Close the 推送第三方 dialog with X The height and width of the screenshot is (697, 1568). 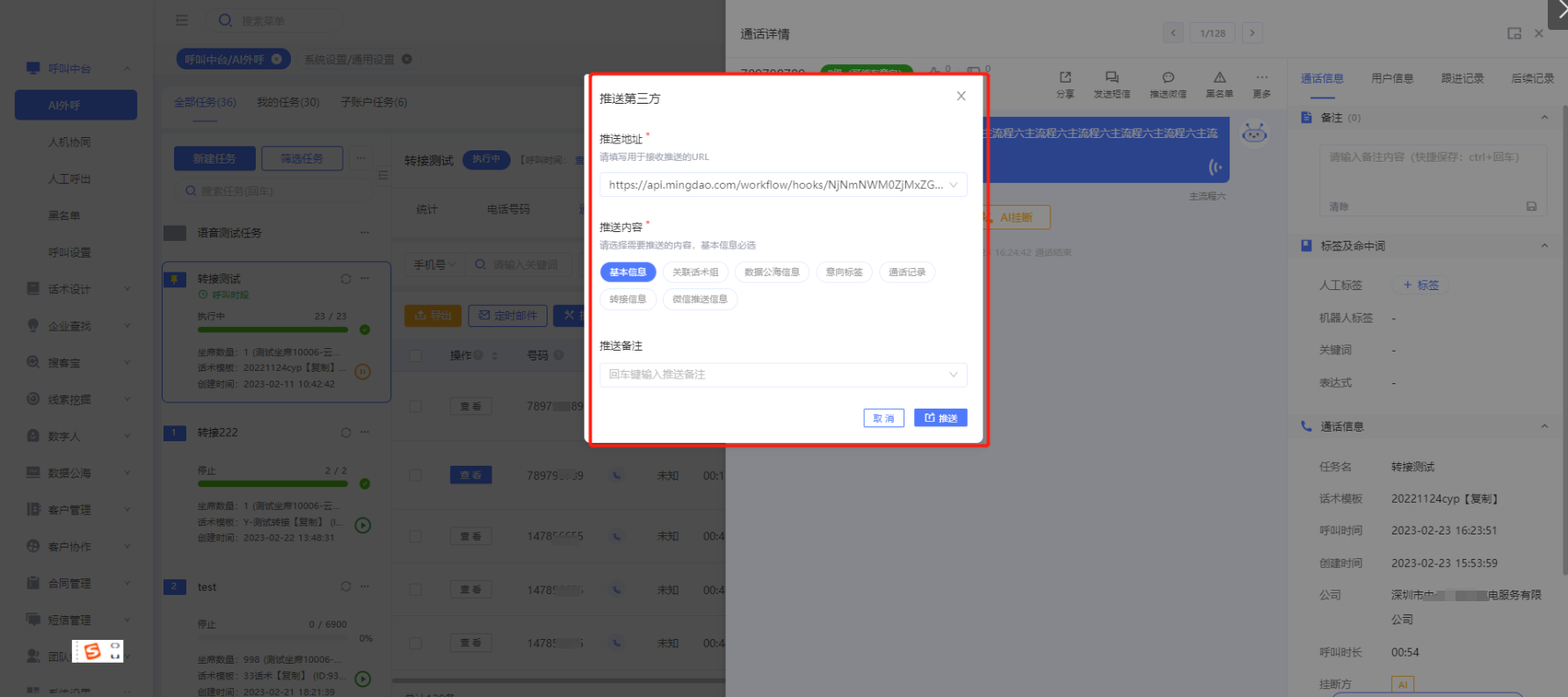961,97
